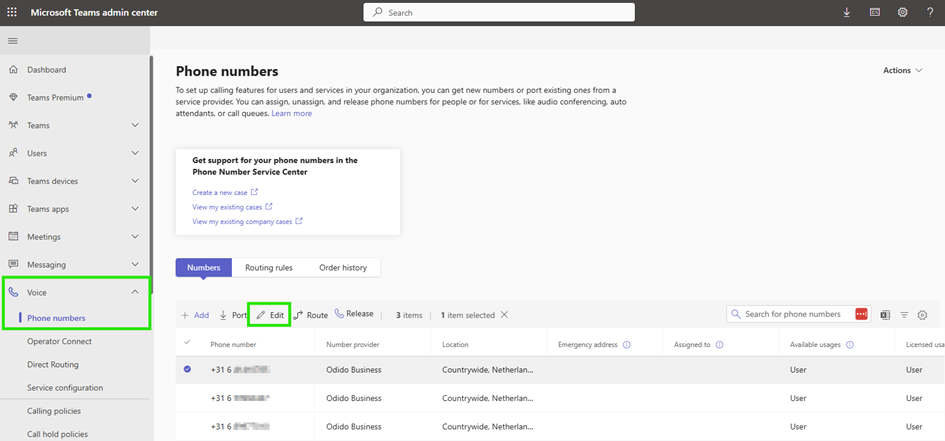Click the download icon in header
Viewport: 945px width, 441px height.
(x=847, y=12)
